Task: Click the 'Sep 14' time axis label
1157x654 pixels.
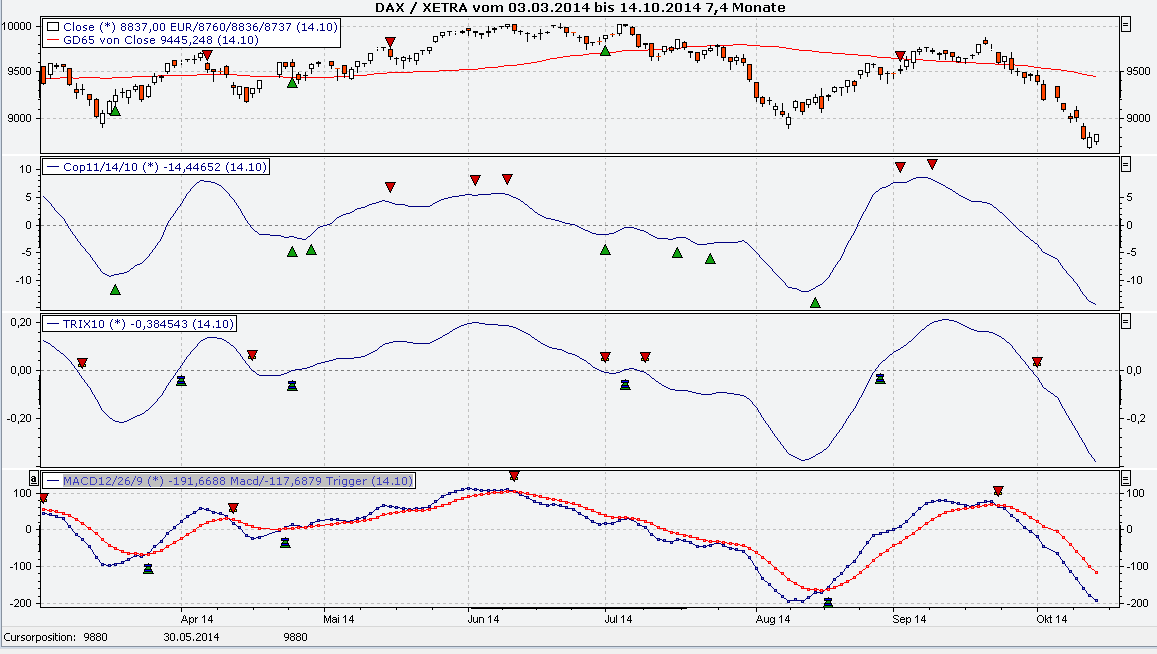Action: [x=909, y=619]
